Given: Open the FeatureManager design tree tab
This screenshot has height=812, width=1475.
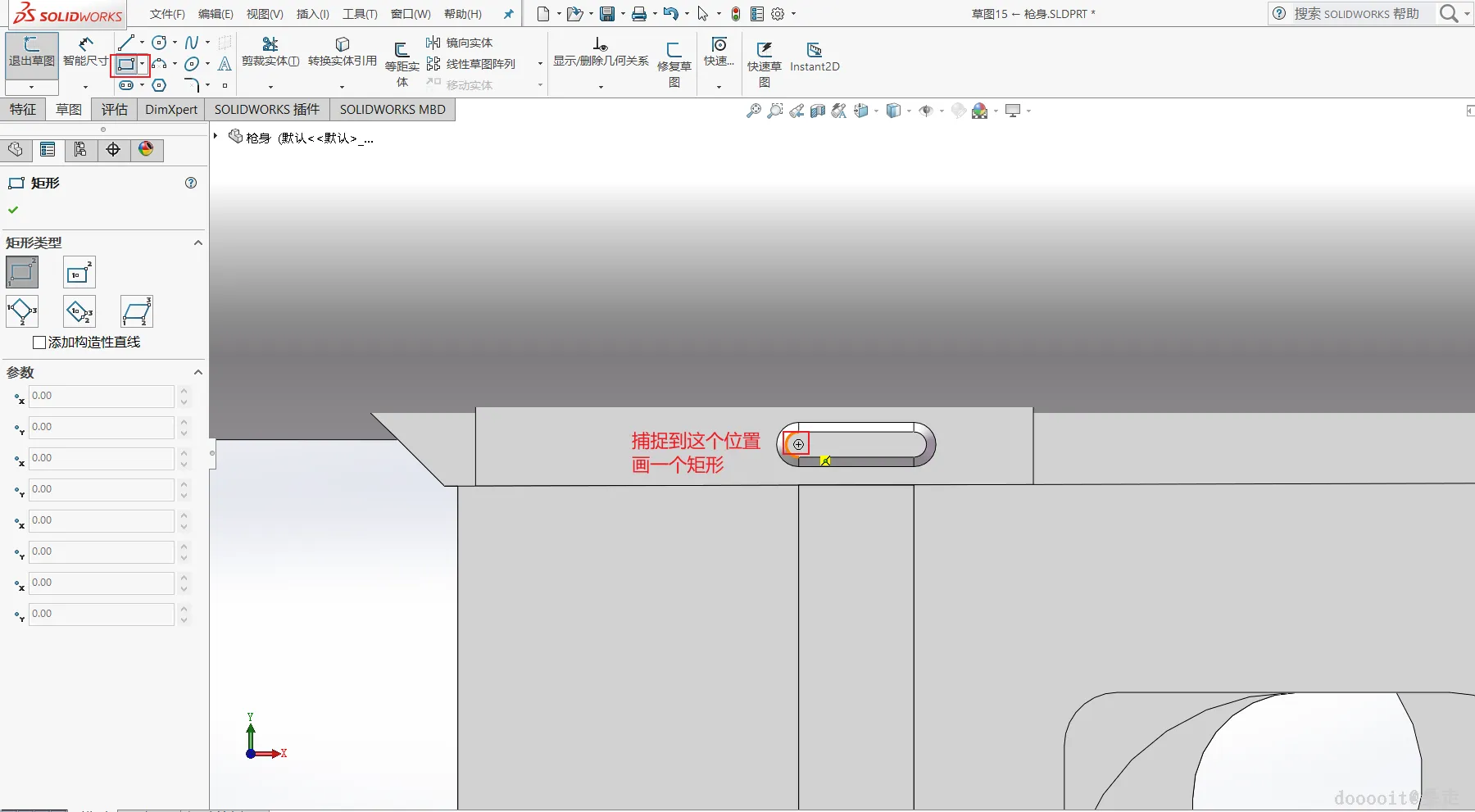Looking at the screenshot, I should [x=15, y=149].
